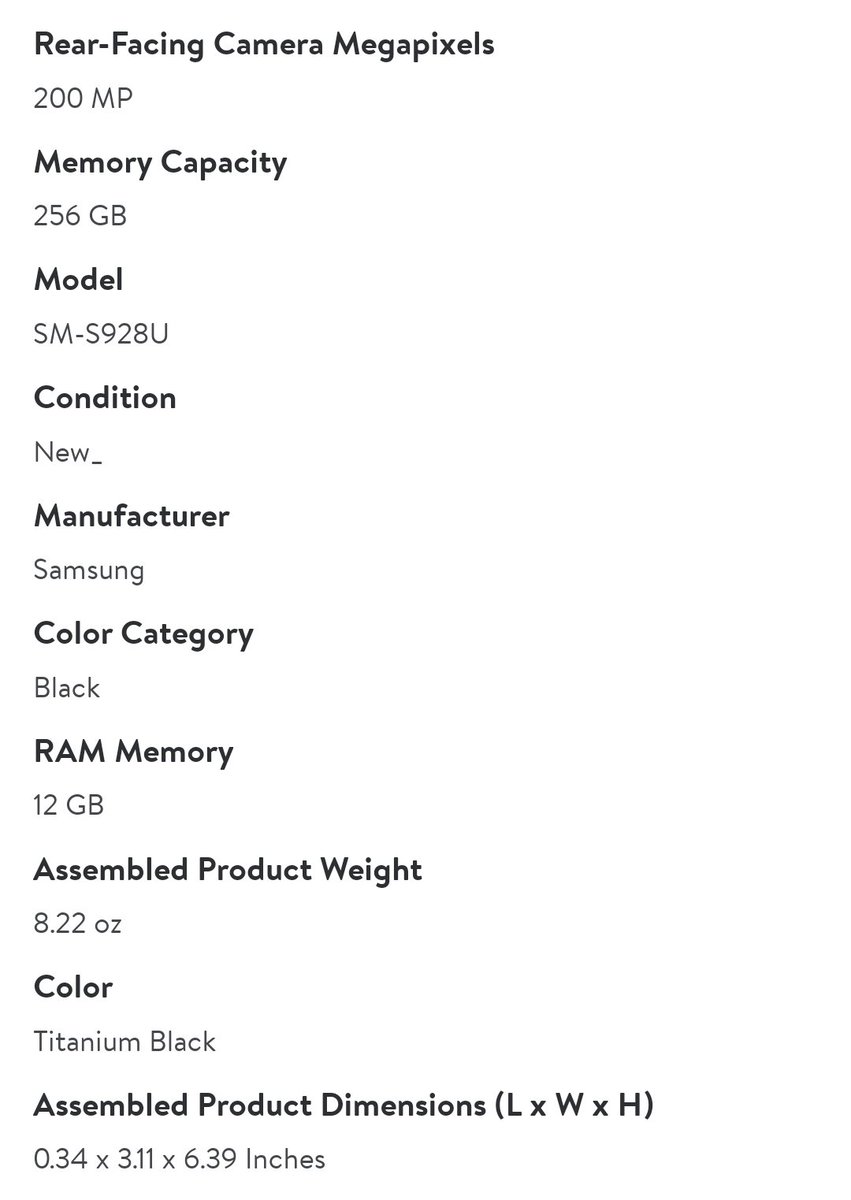
Task: Click the RAM Memory label
Action: pos(133,752)
